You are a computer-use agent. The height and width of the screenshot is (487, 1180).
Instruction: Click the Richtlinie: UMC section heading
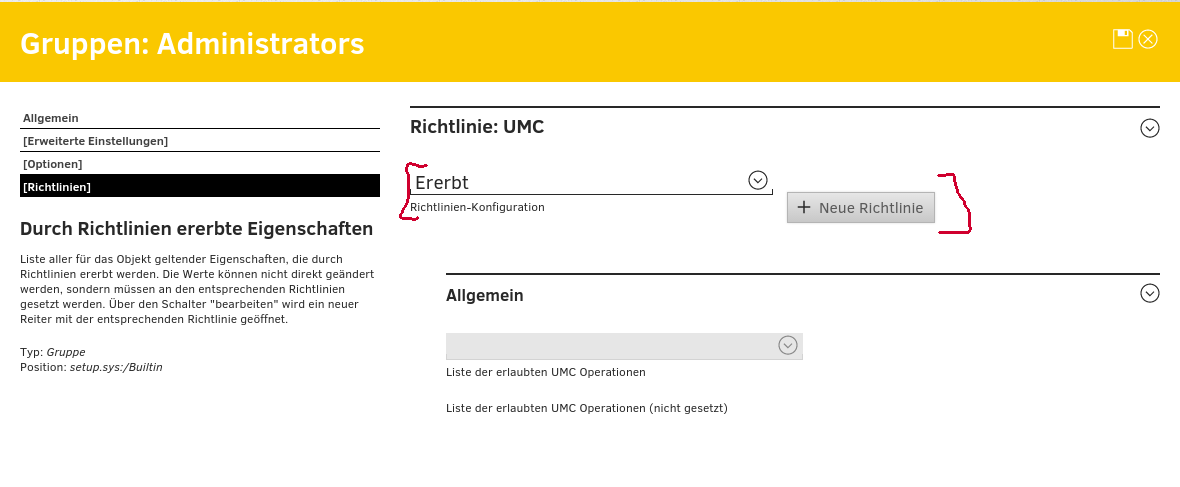click(477, 127)
